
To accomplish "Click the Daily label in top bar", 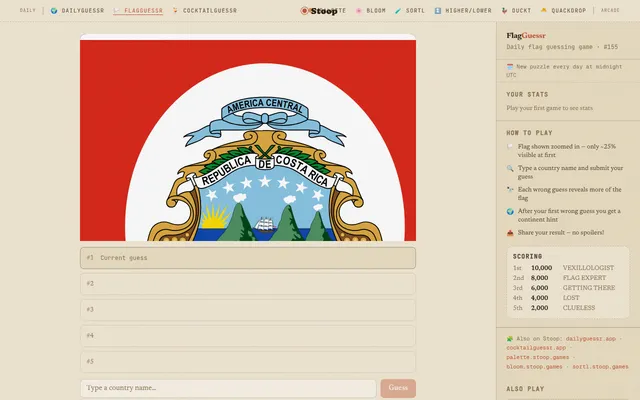I will (28, 10).
